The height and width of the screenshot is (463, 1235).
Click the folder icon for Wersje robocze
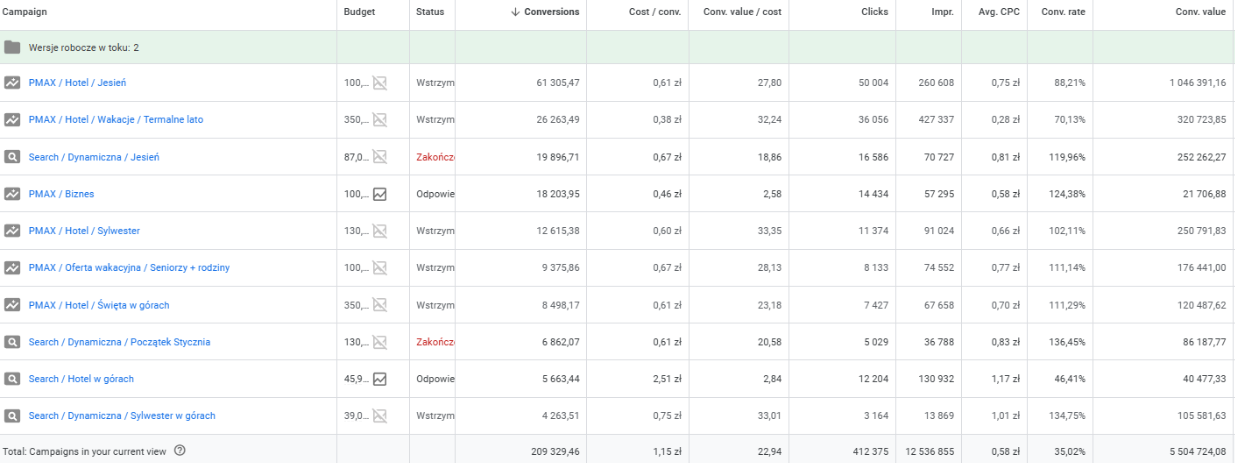(12, 47)
